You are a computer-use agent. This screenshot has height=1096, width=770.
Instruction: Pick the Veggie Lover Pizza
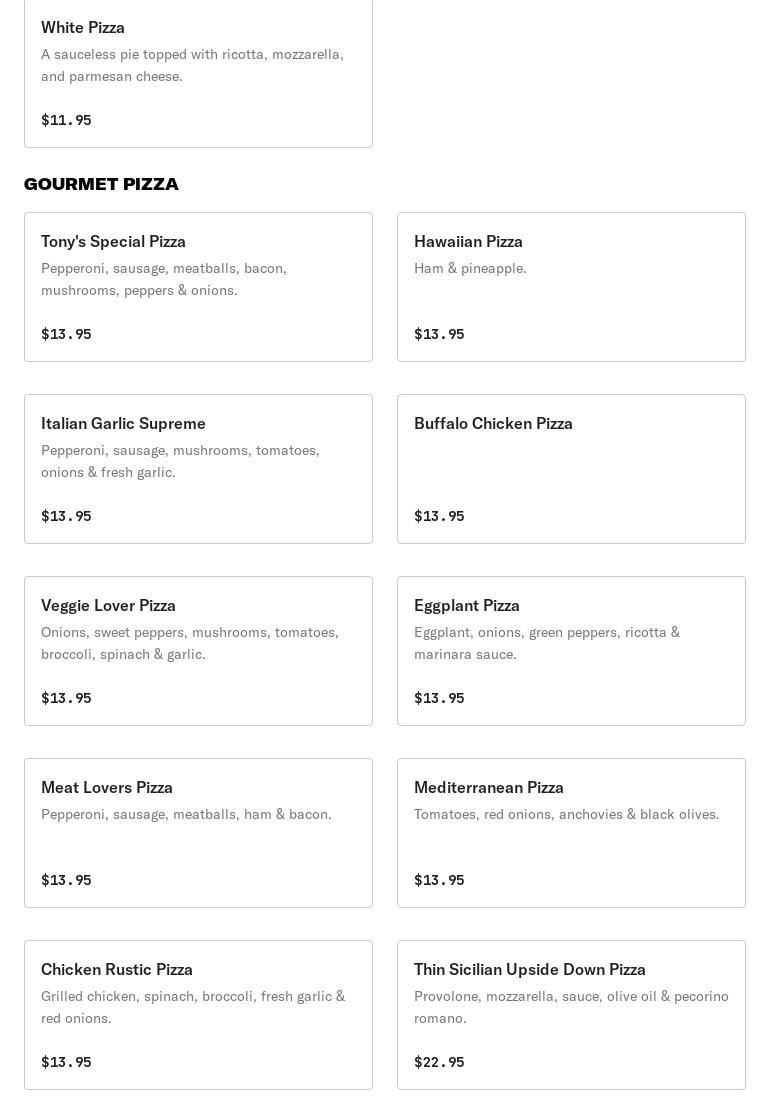(198, 651)
